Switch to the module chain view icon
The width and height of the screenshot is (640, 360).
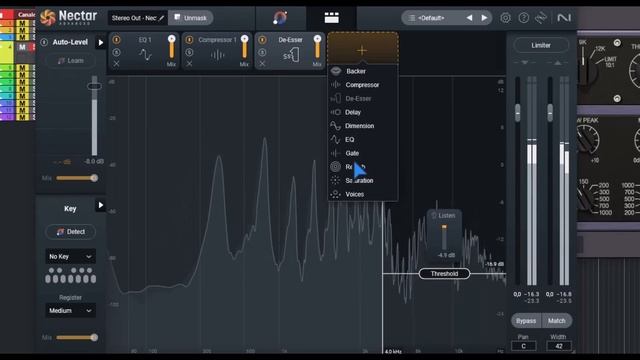[331, 18]
